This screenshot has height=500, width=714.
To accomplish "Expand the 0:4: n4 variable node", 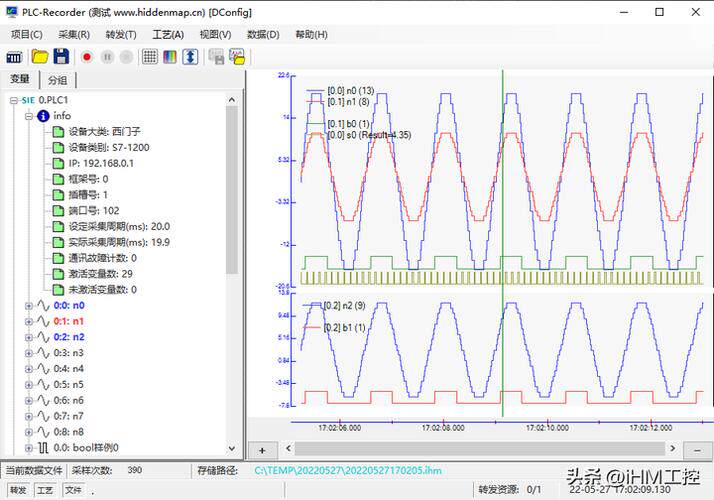I will click(x=29, y=369).
